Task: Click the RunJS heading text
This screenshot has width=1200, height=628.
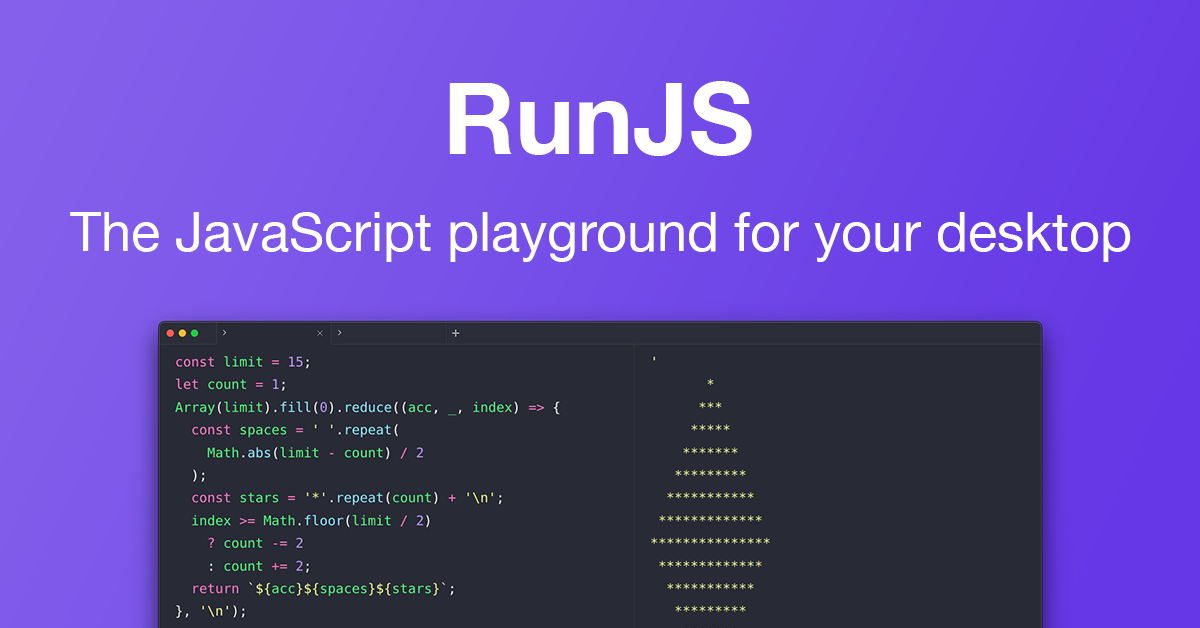Action: [x=600, y=118]
